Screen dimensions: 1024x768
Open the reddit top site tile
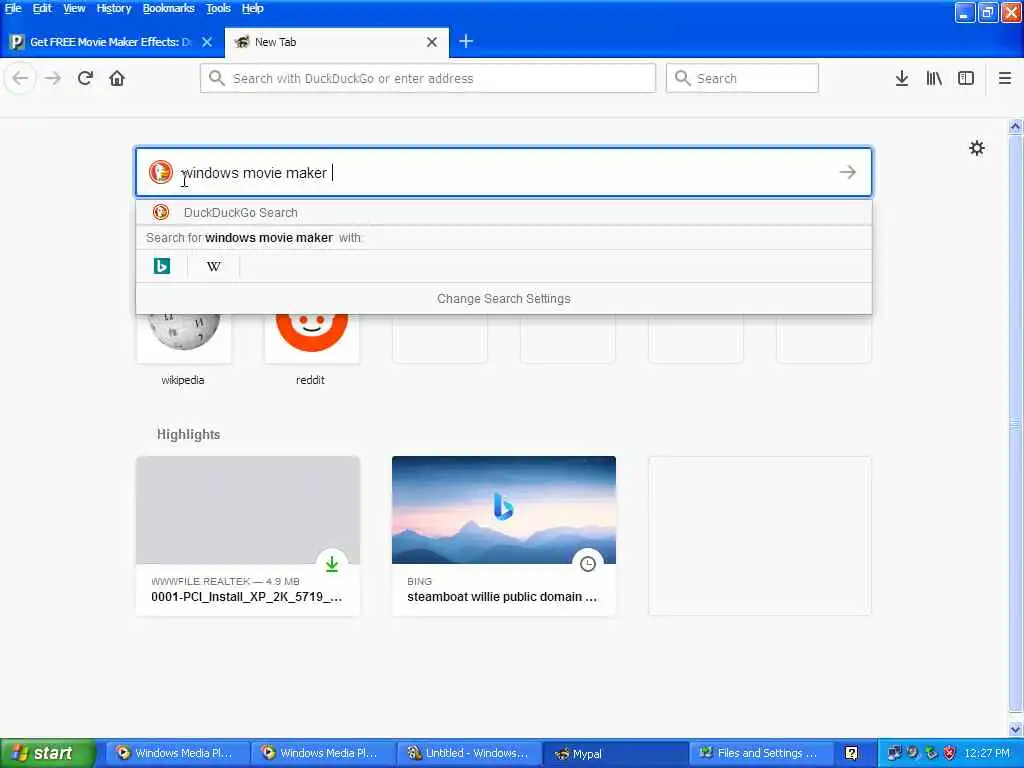click(311, 349)
